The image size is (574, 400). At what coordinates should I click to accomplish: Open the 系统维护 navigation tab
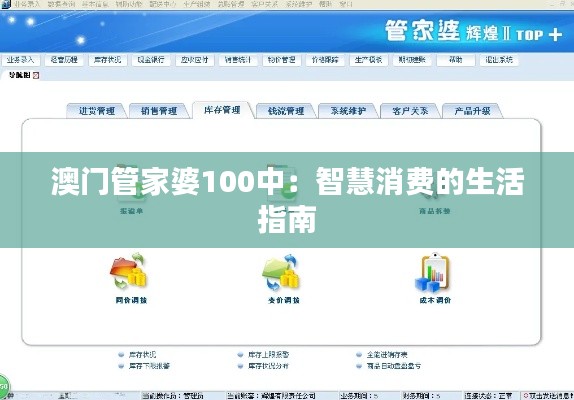(348, 111)
